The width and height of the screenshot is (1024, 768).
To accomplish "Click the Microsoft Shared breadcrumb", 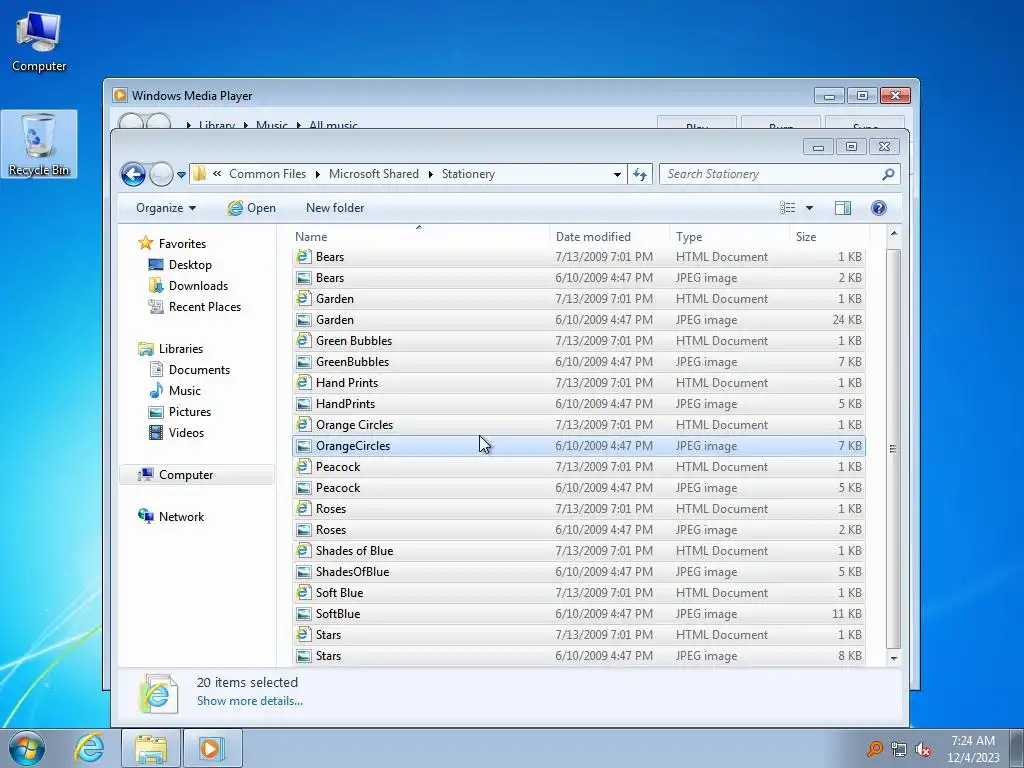I will [x=374, y=174].
